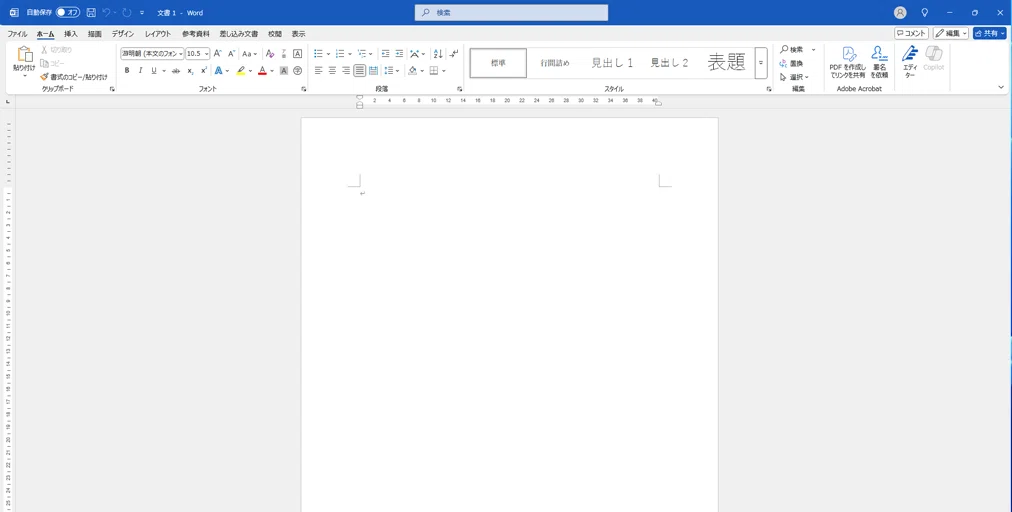
Task: Click the red font color button
Action: click(x=262, y=71)
